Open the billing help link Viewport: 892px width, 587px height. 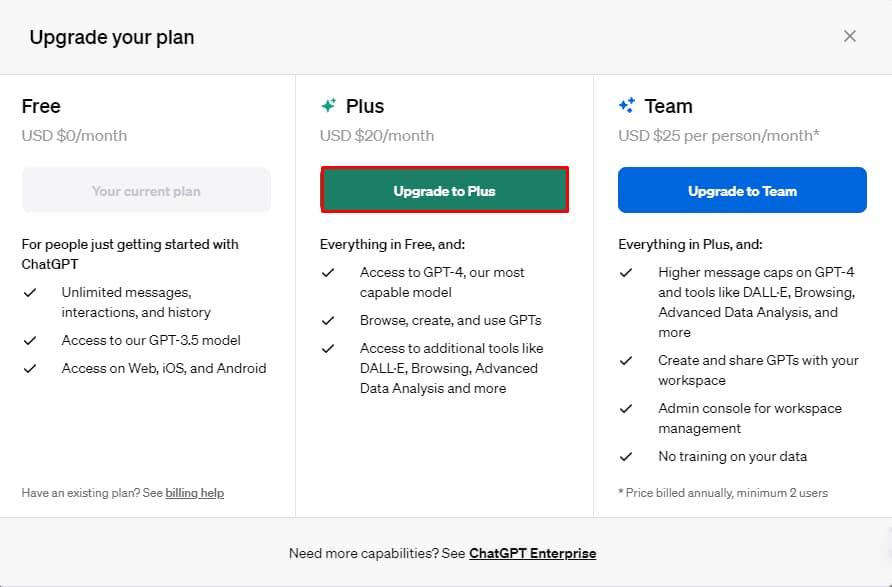(194, 493)
